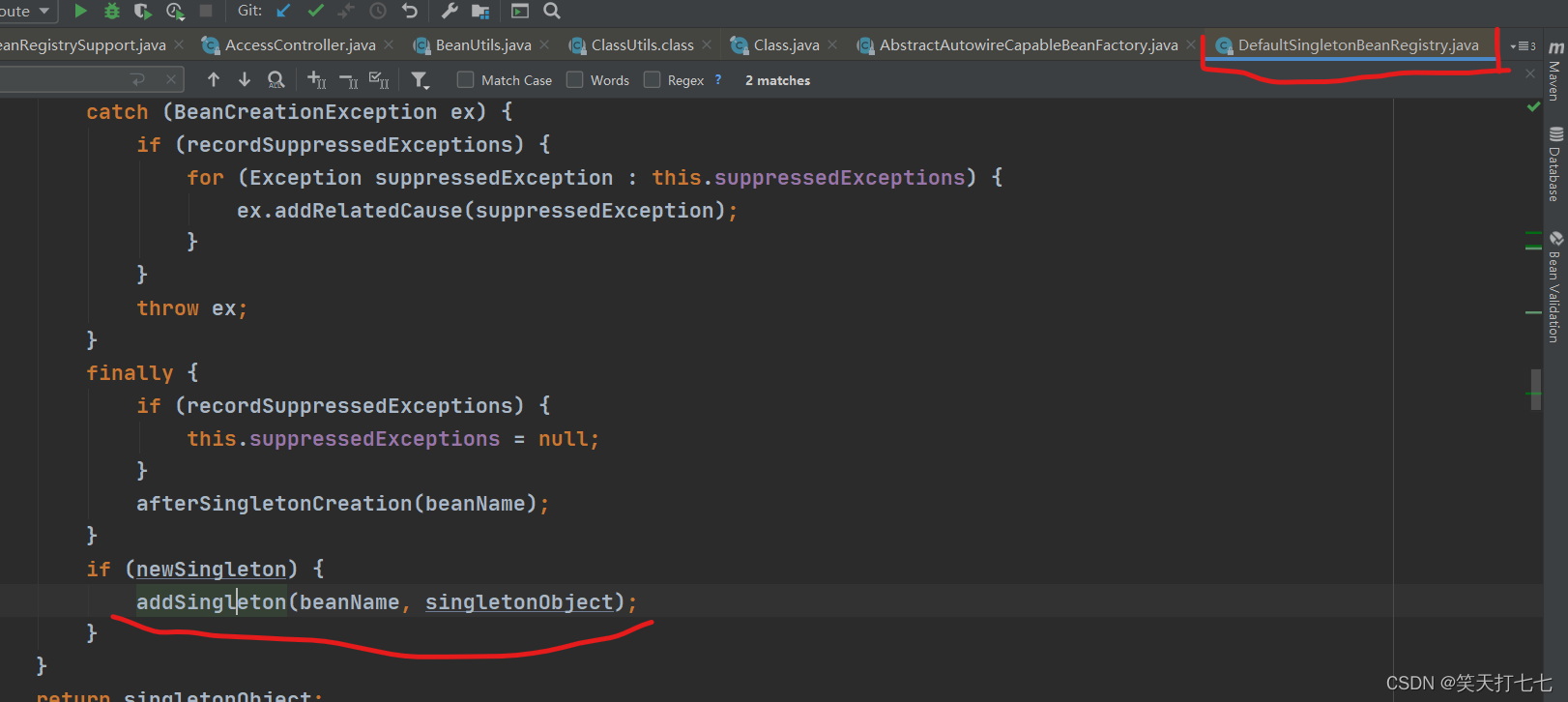Switch to AbstractAutowireCapableBeanFactory.java tab
The height and width of the screenshot is (702, 1568).
1018,44
